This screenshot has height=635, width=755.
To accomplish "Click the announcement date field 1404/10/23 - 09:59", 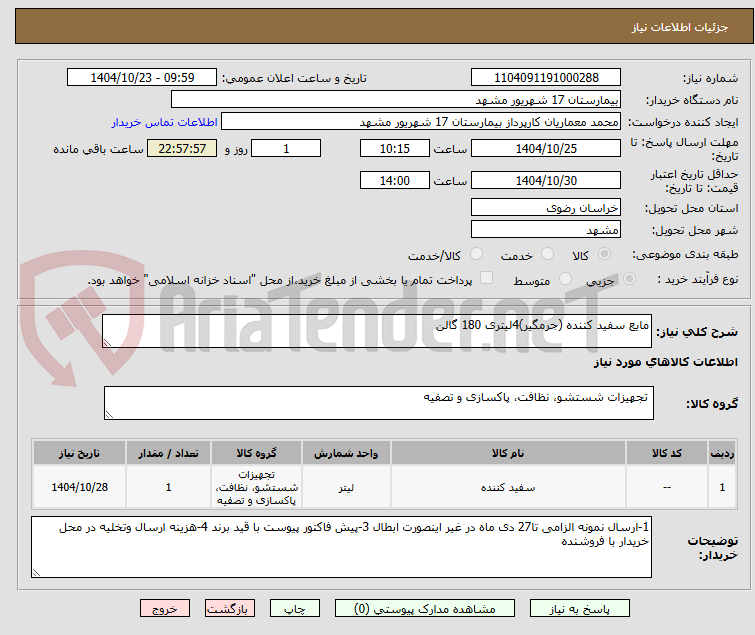I will pyautogui.click(x=142, y=78).
